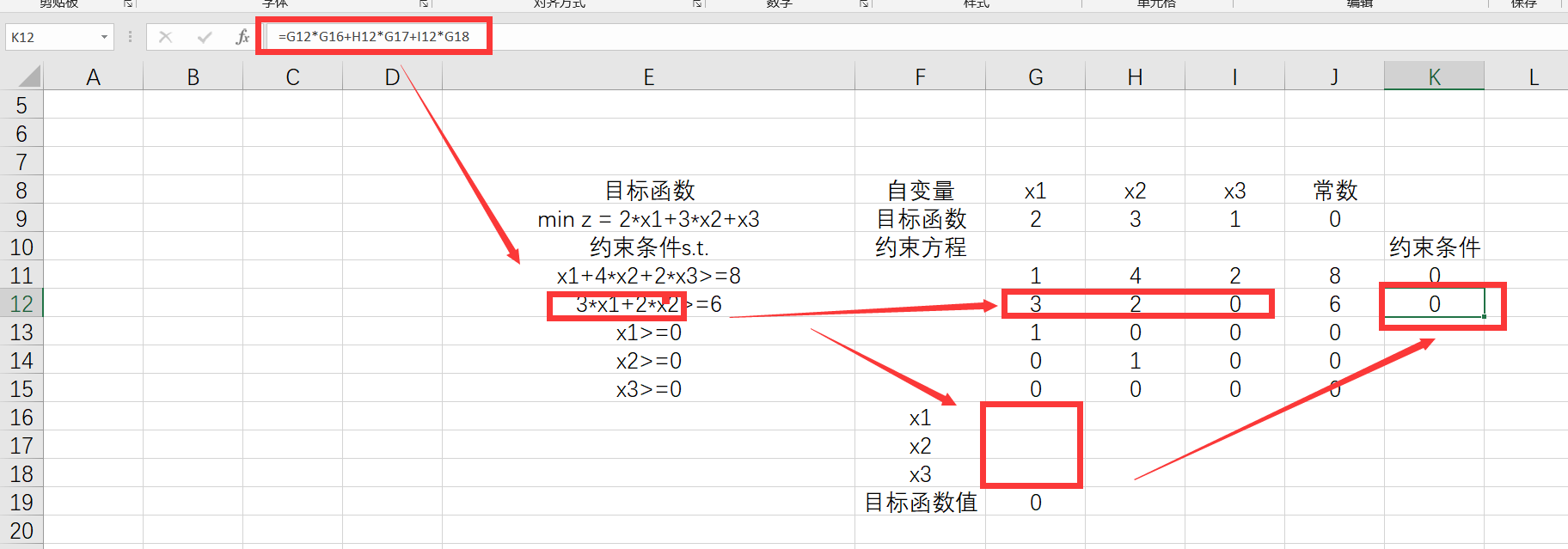The image size is (1568, 549).
Task: Click cell H9 containing 3
Action: click(x=1136, y=219)
